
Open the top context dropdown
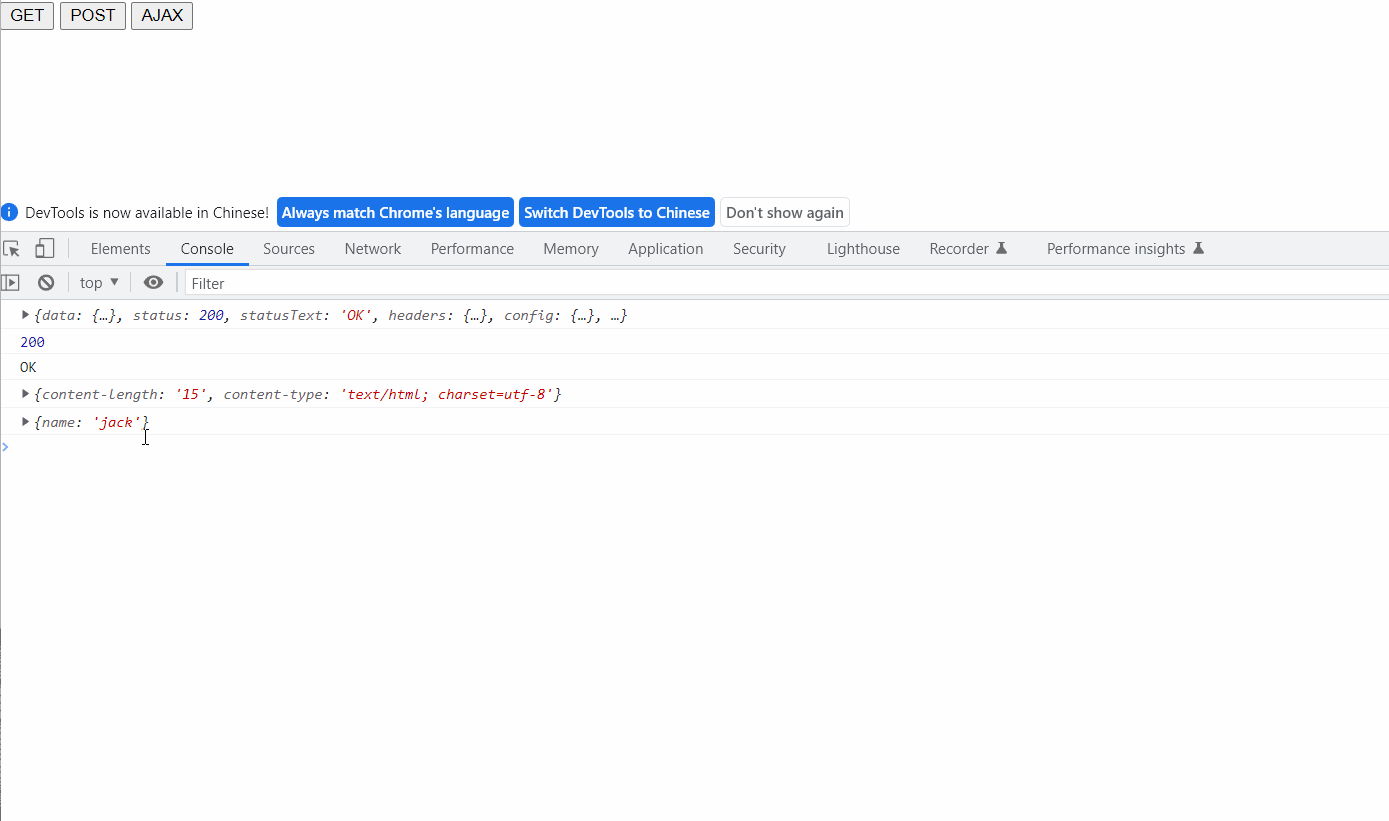(x=99, y=283)
